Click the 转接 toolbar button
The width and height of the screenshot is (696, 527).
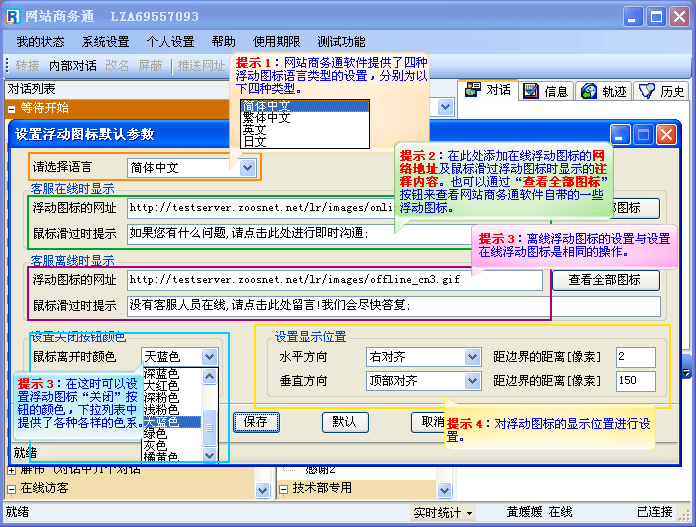click(28, 66)
